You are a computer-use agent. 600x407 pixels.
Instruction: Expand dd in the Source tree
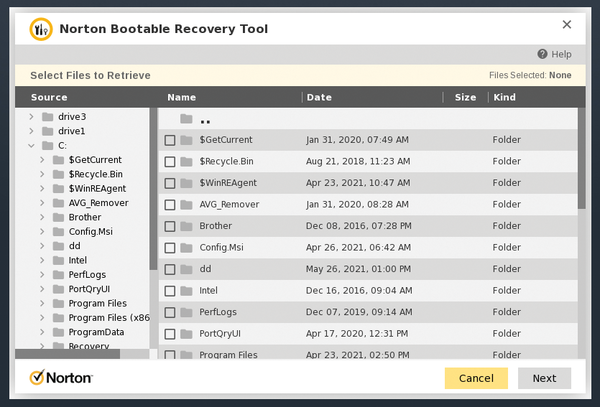tap(42, 246)
